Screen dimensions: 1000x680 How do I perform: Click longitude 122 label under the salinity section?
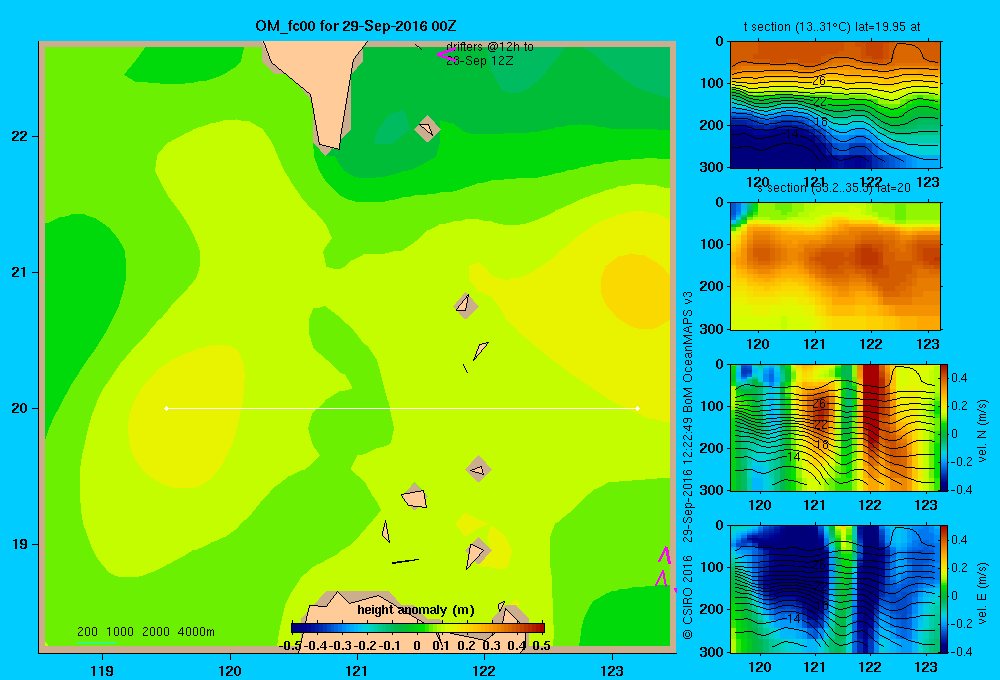pyautogui.click(x=871, y=344)
